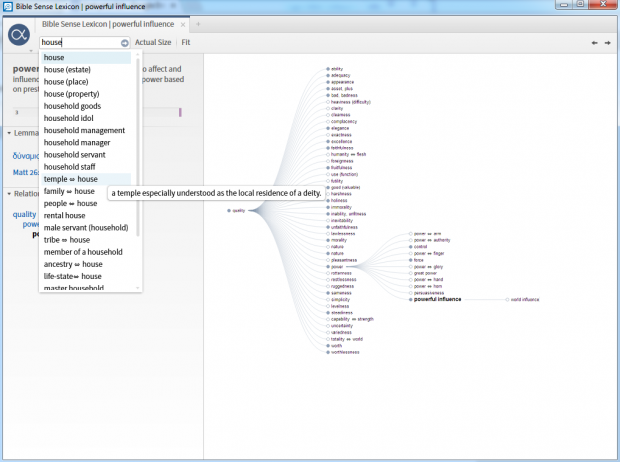Open the Matt 26 verse reference link

tap(24, 172)
